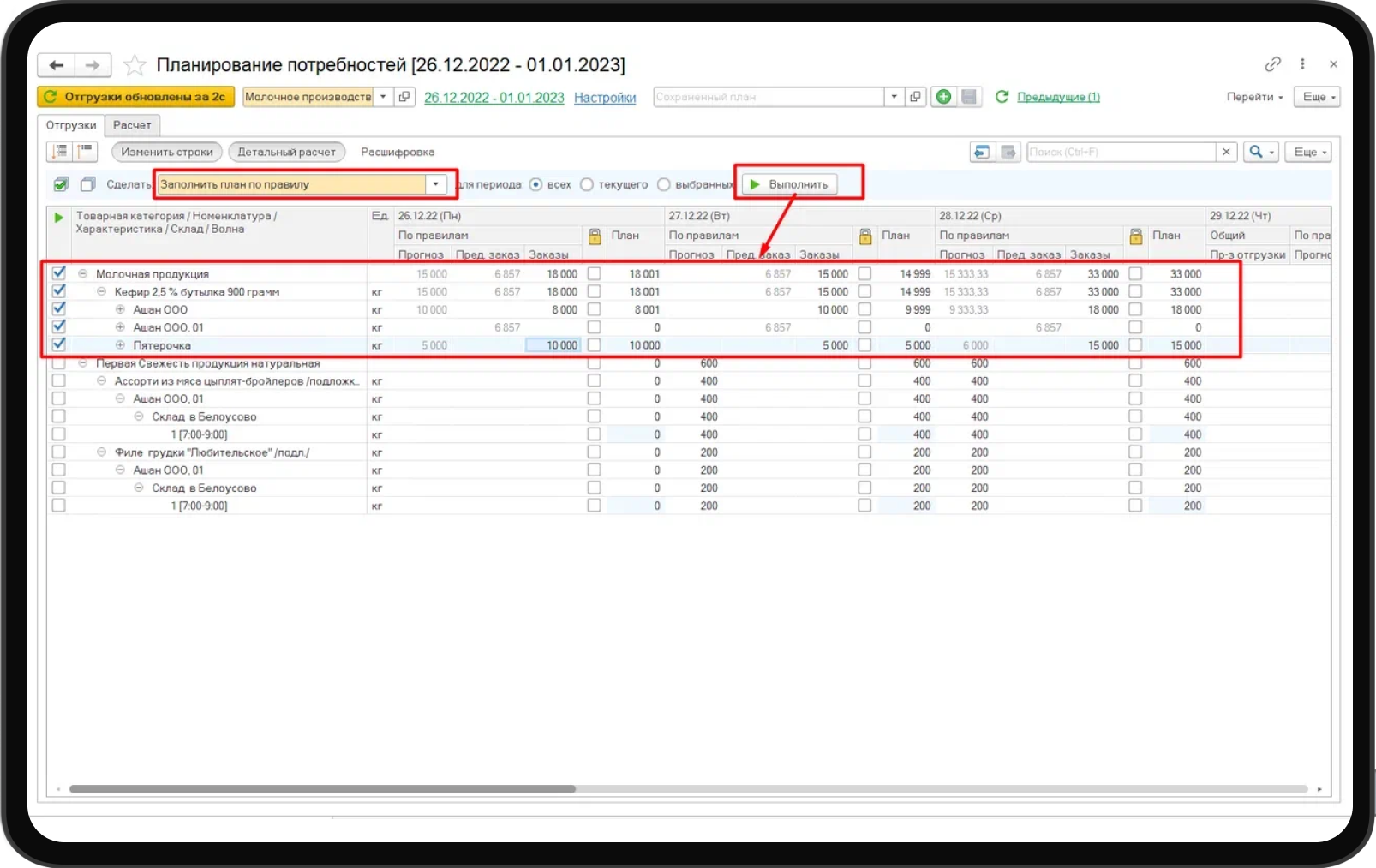Focus the Поиск (Ctrl+F) search field
This screenshot has height=868, width=1376.
point(1122,152)
